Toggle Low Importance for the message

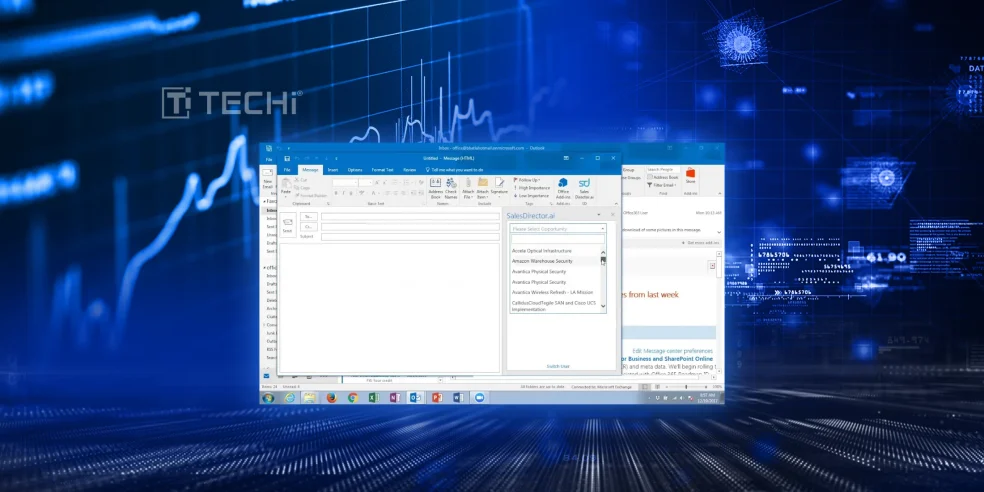(x=531, y=195)
